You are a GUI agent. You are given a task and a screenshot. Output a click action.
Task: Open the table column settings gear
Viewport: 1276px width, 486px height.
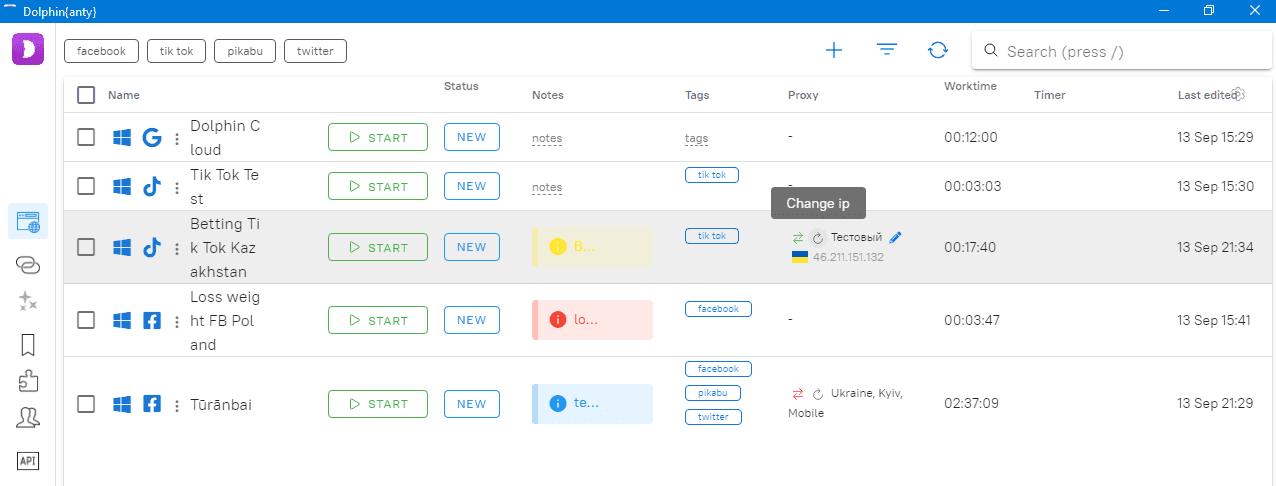[1238, 94]
